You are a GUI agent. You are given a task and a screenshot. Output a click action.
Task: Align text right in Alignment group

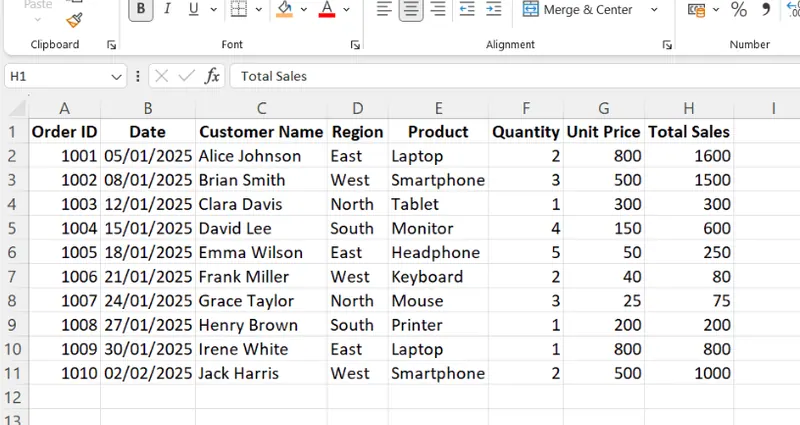[x=436, y=10]
